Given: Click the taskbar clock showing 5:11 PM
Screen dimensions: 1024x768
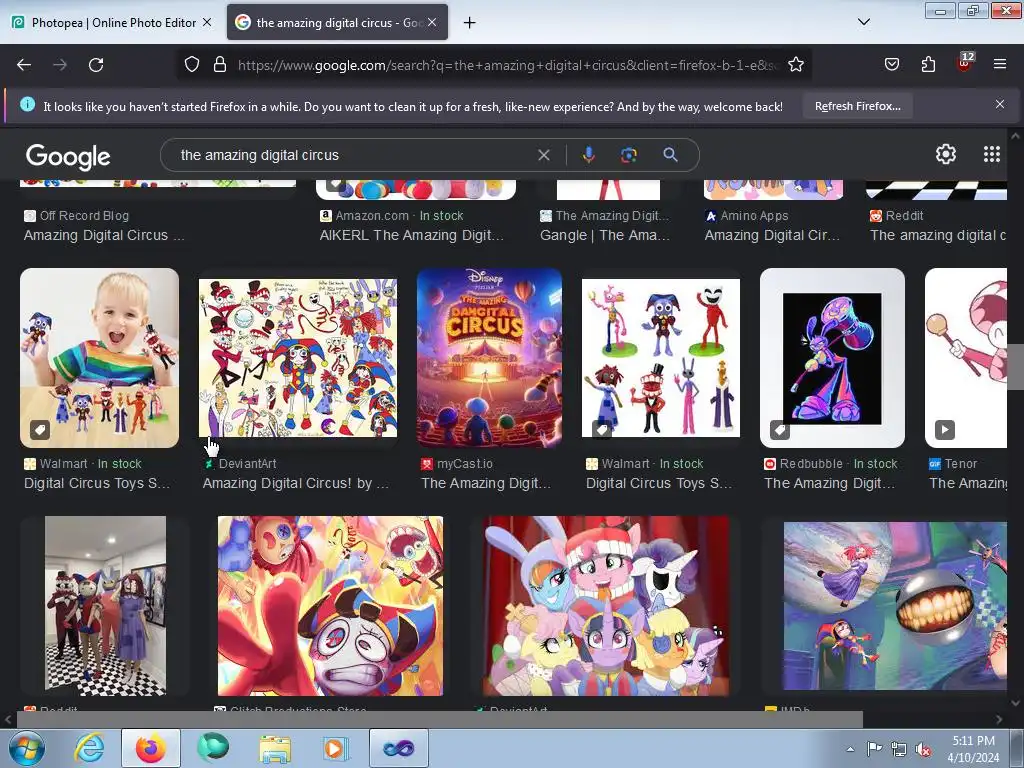Looking at the screenshot, I should (x=973, y=749).
